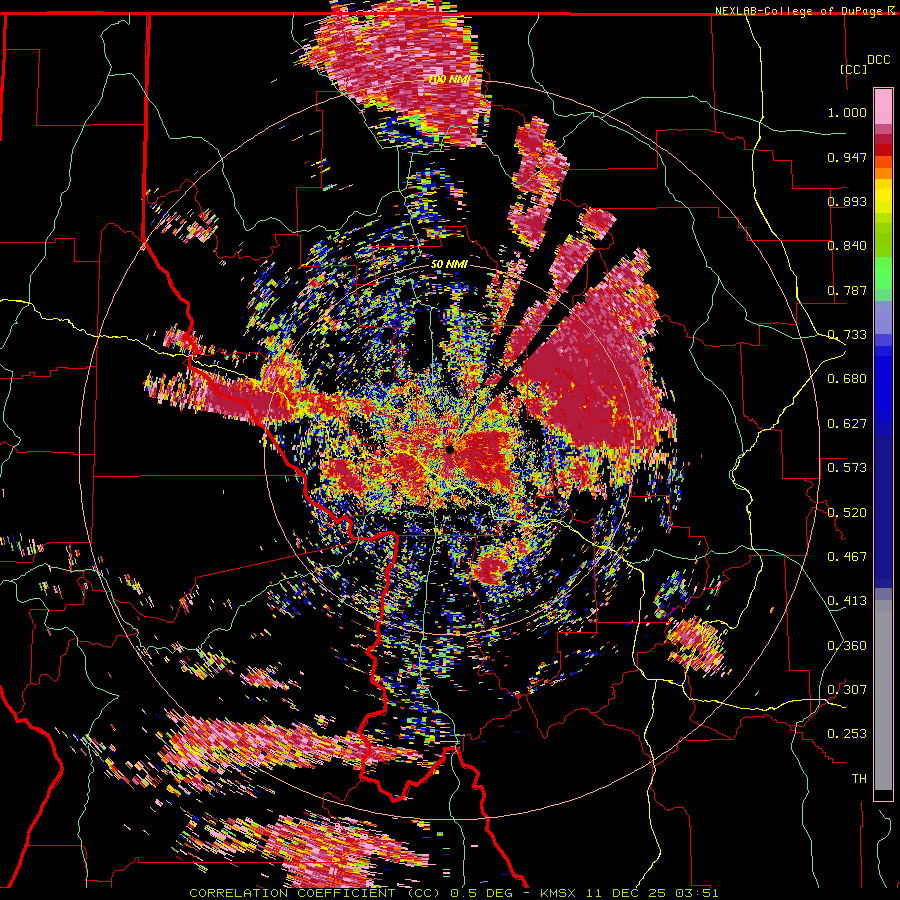The width and height of the screenshot is (900, 900).
Task: Select the 0.627 scale value
Action: (847, 424)
